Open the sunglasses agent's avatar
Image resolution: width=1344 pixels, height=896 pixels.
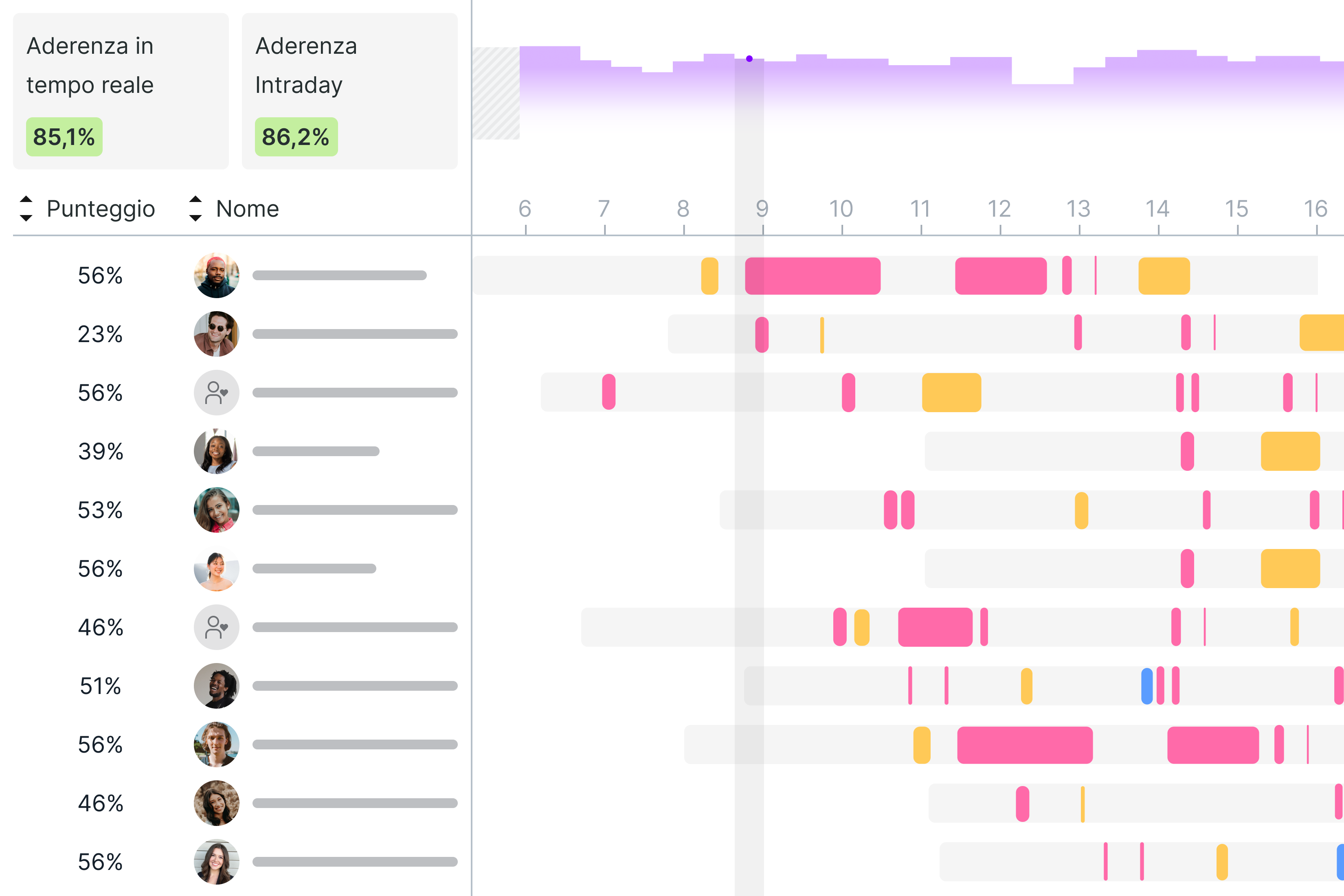pyautogui.click(x=216, y=334)
